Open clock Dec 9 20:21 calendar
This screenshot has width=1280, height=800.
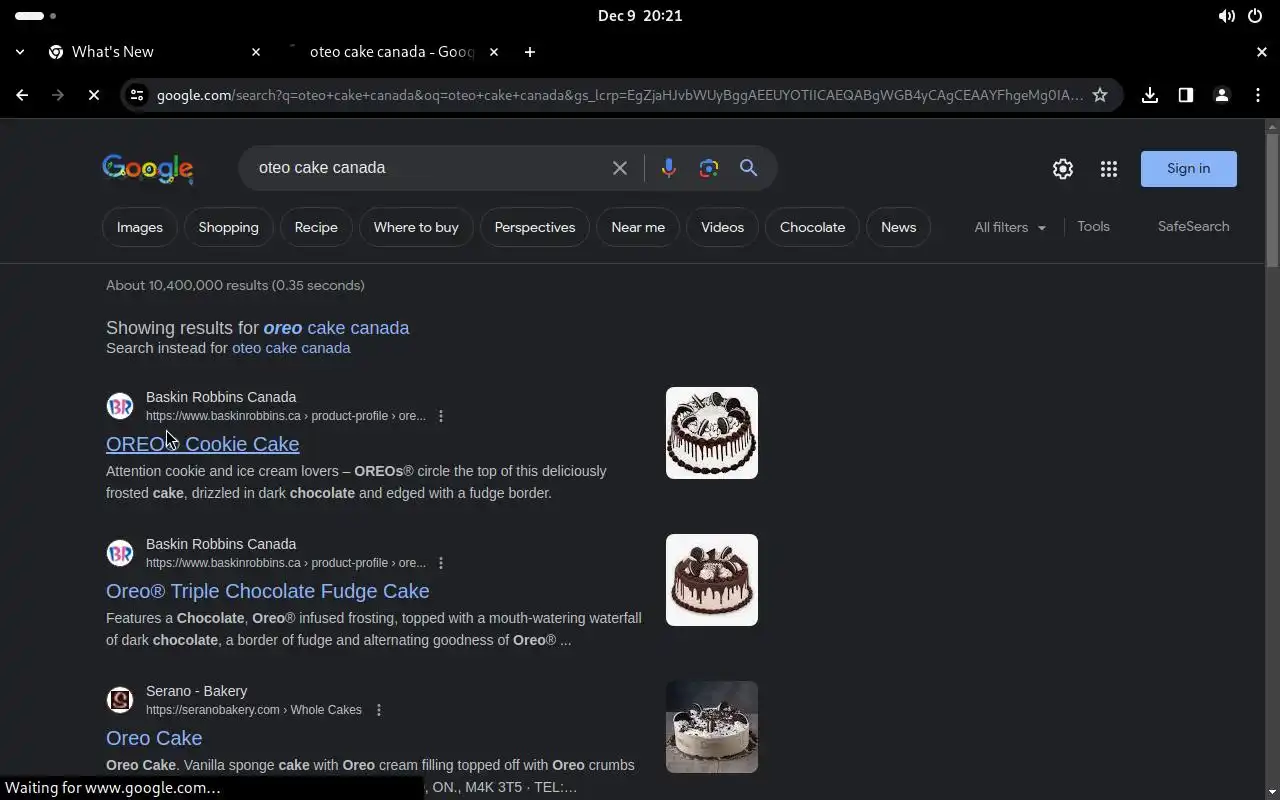[640, 16]
